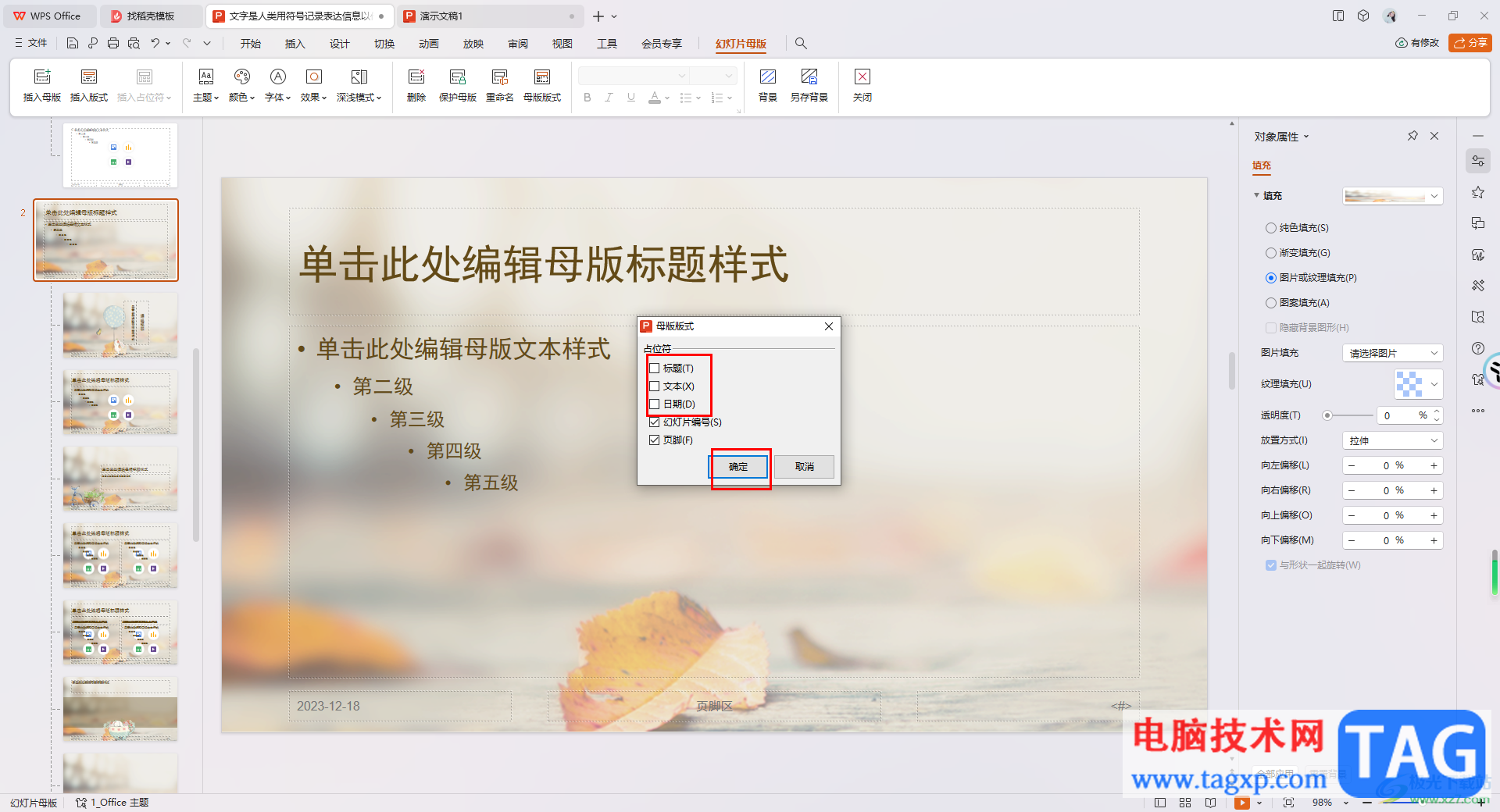Click the search magnifier icon in ribbon
The width and height of the screenshot is (1500, 812).
(801, 44)
